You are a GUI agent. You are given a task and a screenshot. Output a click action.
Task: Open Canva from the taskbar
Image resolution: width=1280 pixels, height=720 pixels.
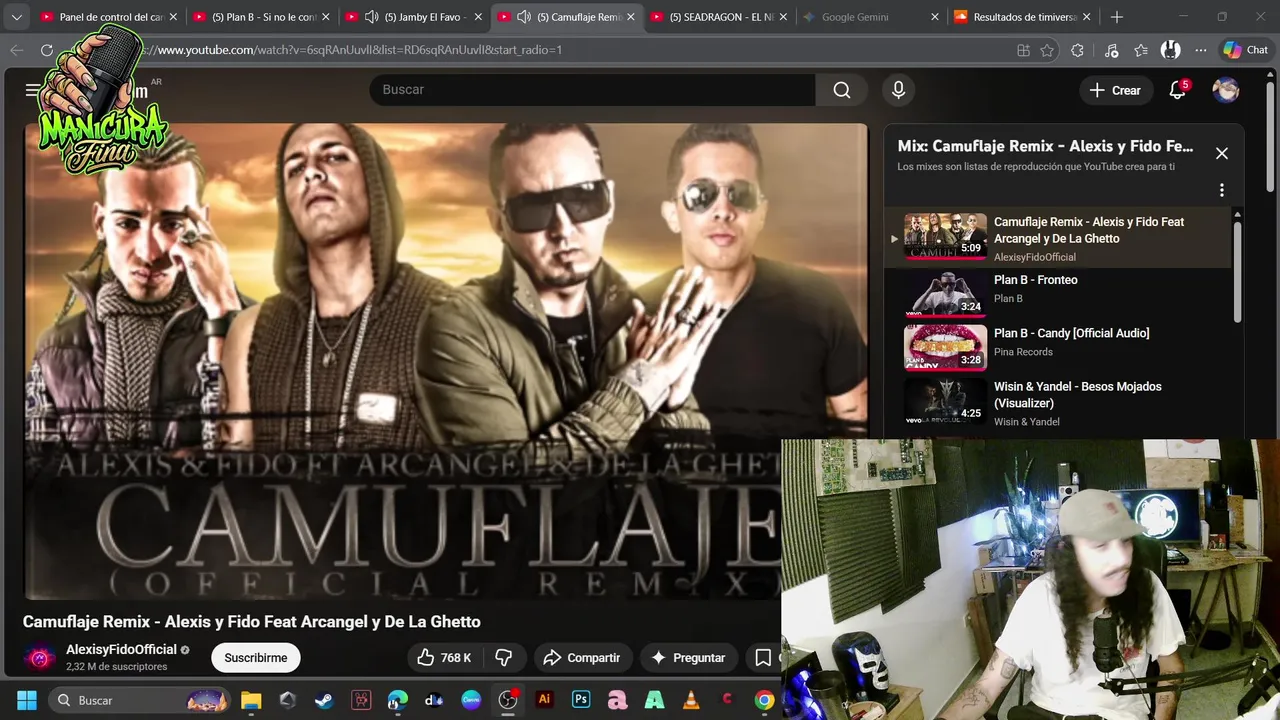(x=471, y=700)
